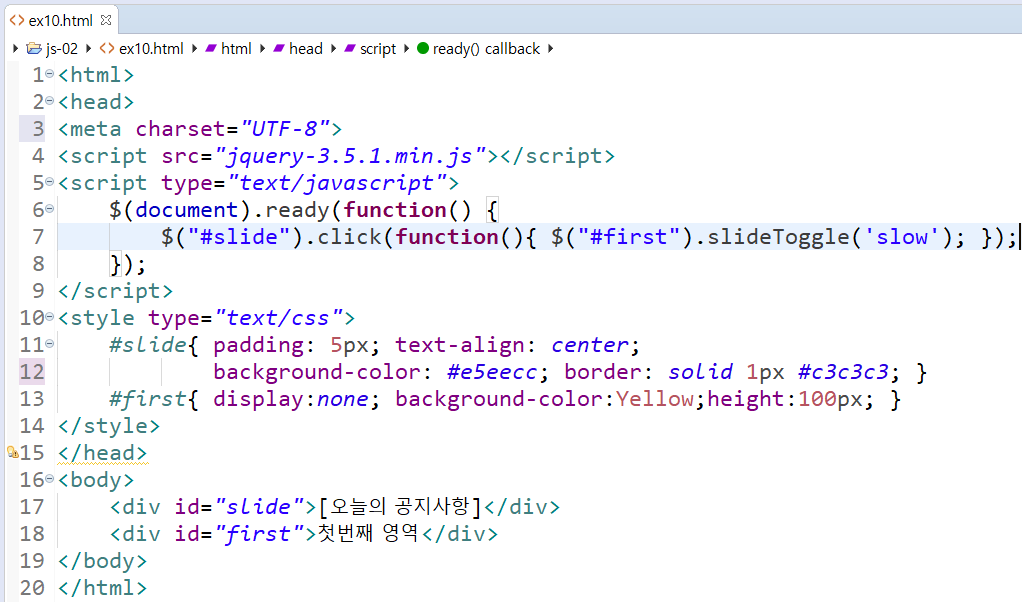Select the script breadcrumb item
The height and width of the screenshot is (602, 1022).
click(378, 49)
